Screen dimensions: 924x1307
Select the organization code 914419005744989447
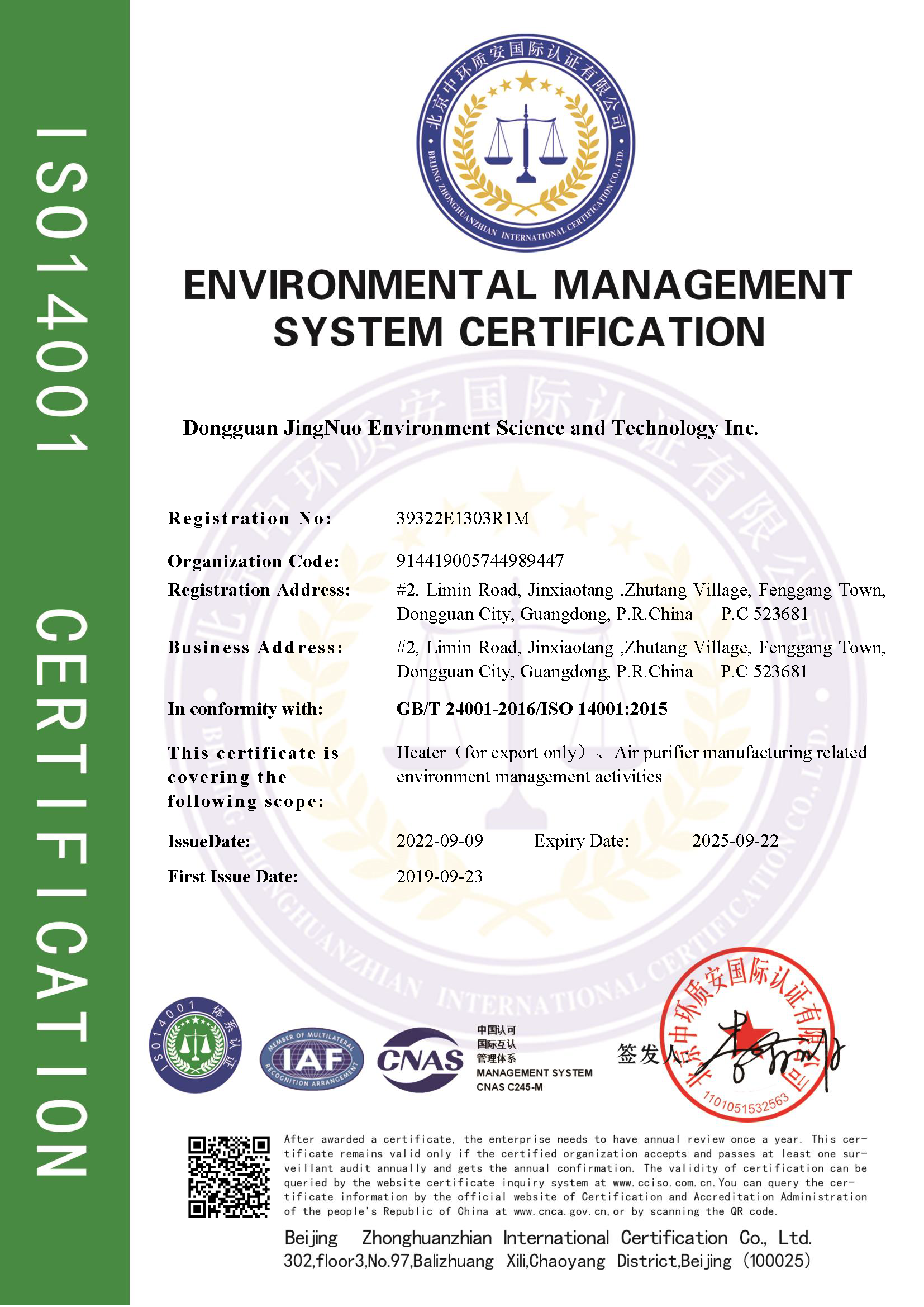click(480, 560)
